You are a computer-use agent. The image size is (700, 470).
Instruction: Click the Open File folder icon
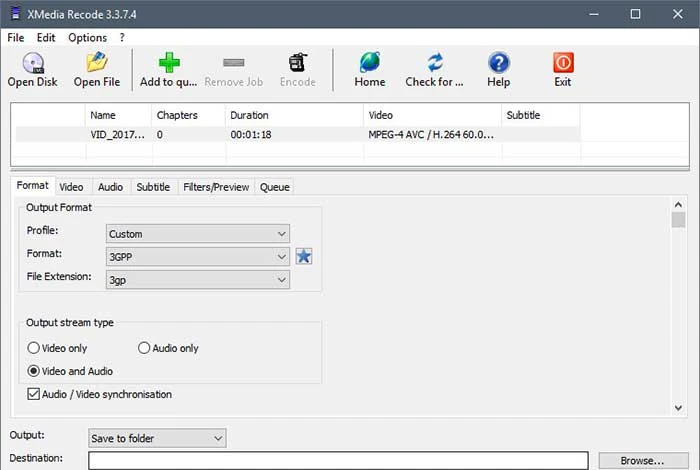coord(97,63)
